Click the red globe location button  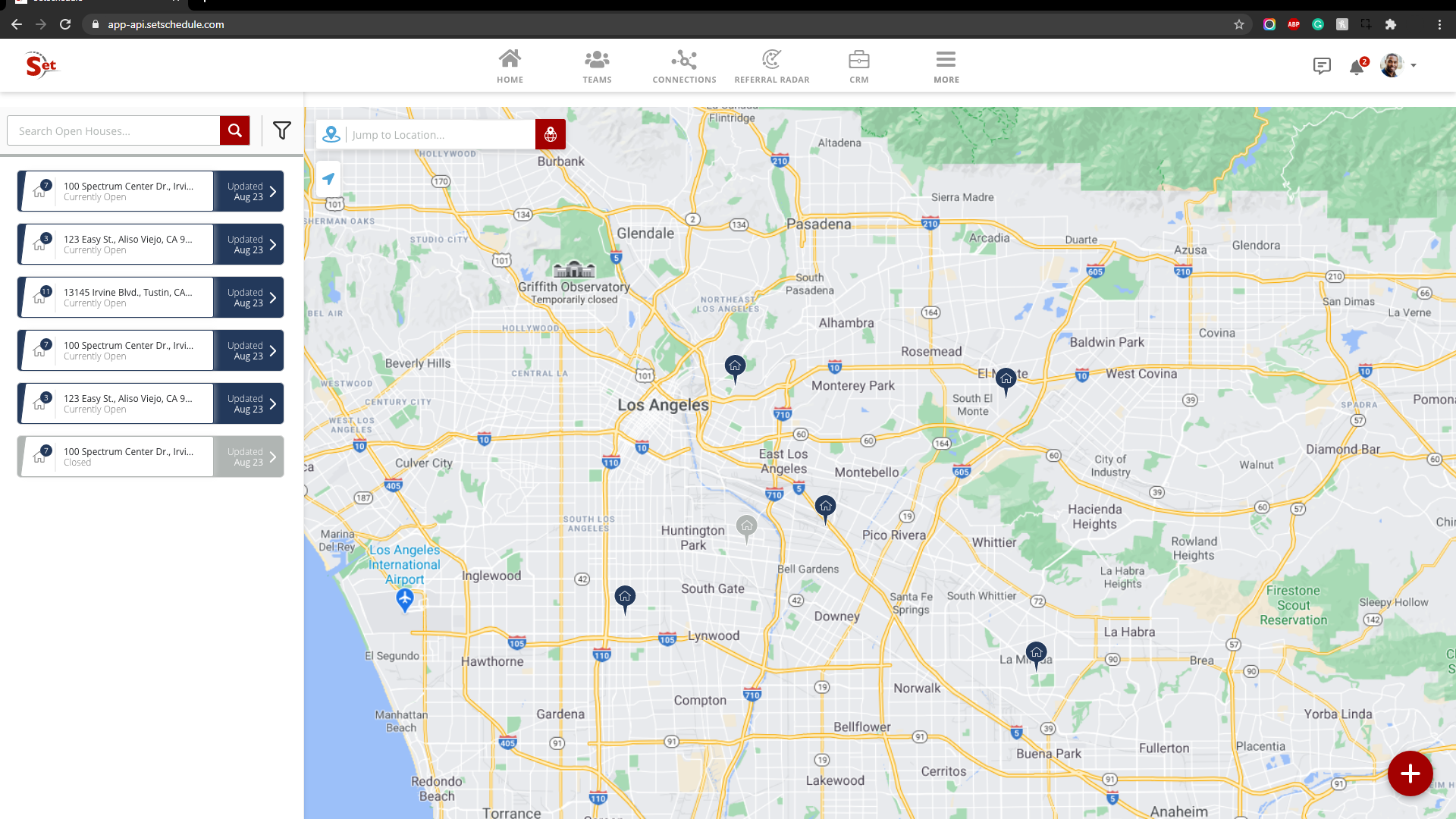(x=551, y=135)
